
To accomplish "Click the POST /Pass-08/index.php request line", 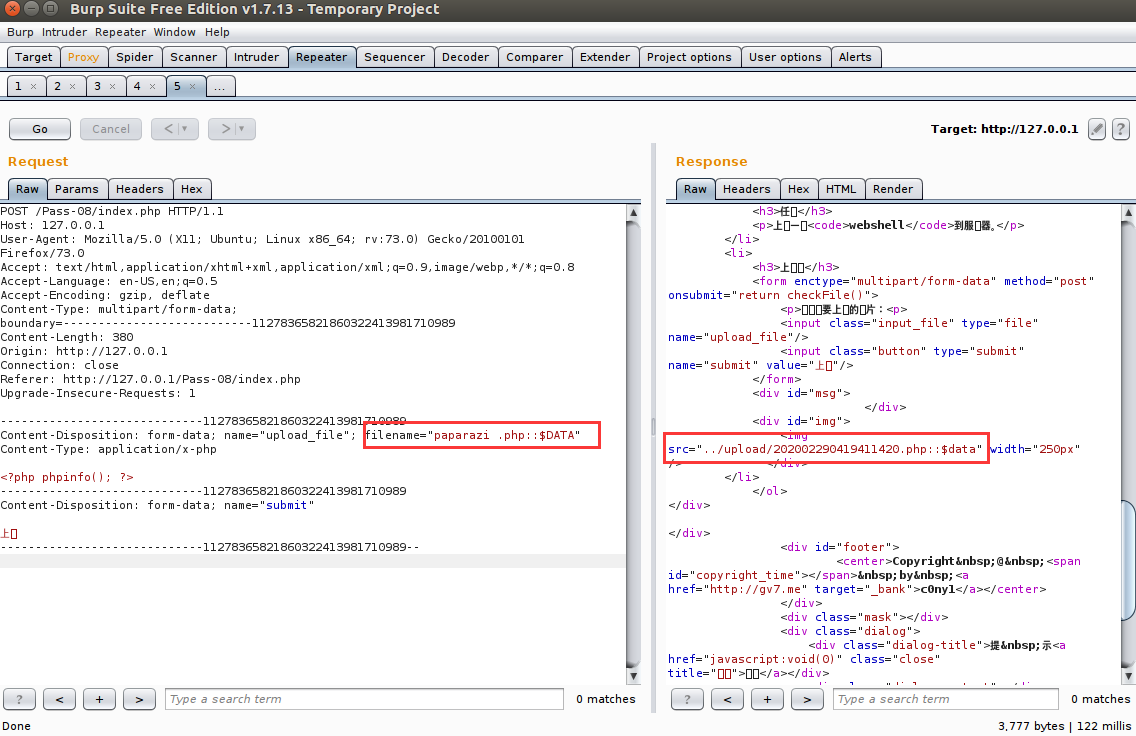I will (112, 212).
